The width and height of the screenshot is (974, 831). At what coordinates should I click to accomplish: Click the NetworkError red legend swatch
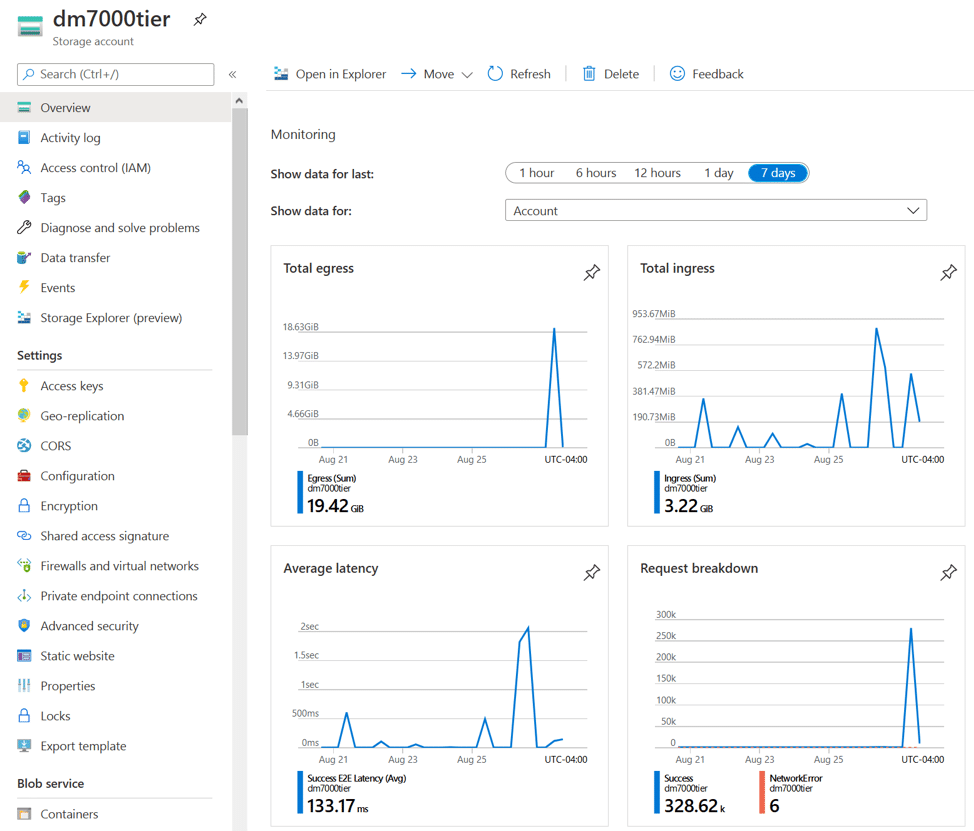[x=762, y=792]
